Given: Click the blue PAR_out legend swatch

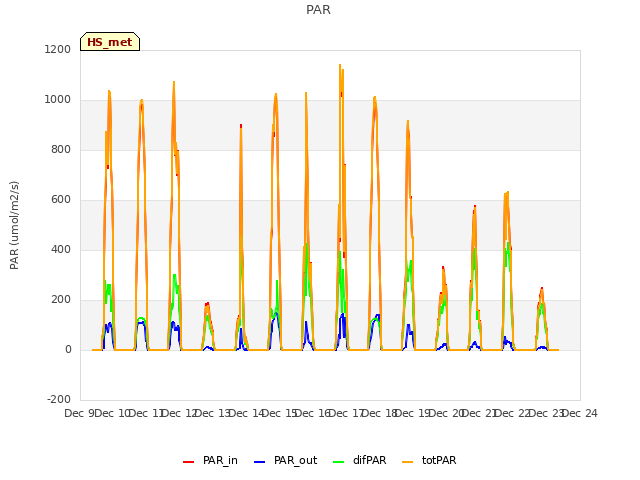Looking at the screenshot, I should coord(259,462).
